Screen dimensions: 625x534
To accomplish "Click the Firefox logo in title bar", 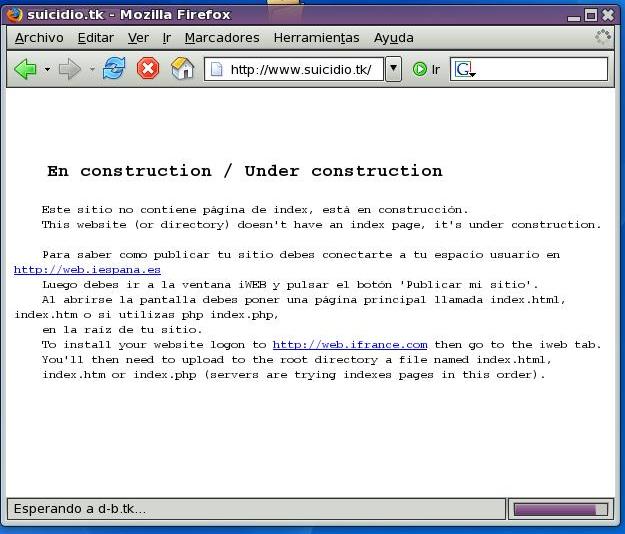I will pos(13,14).
